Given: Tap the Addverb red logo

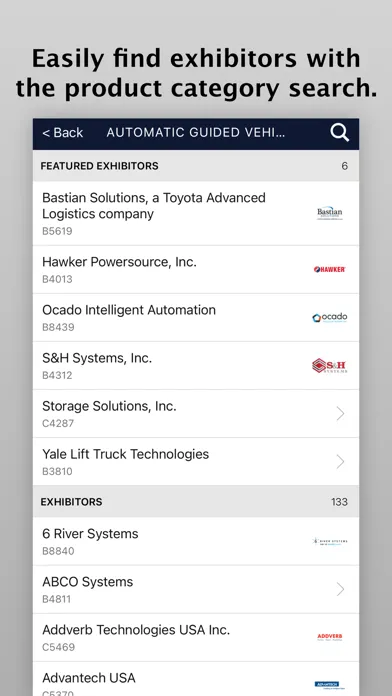Looking at the screenshot, I should [329, 637].
